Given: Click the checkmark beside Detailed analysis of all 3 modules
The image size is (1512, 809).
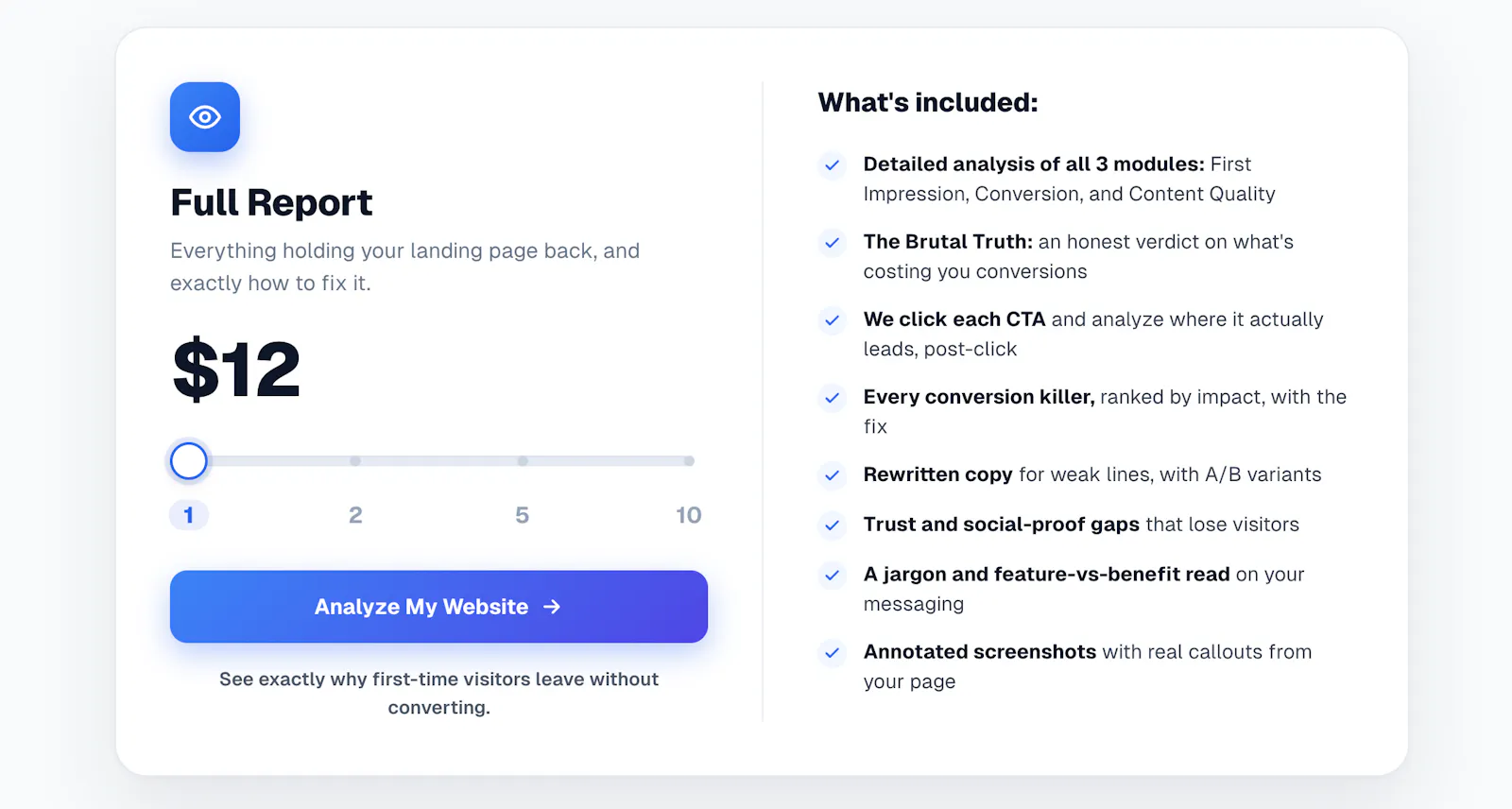Looking at the screenshot, I should click(x=832, y=165).
